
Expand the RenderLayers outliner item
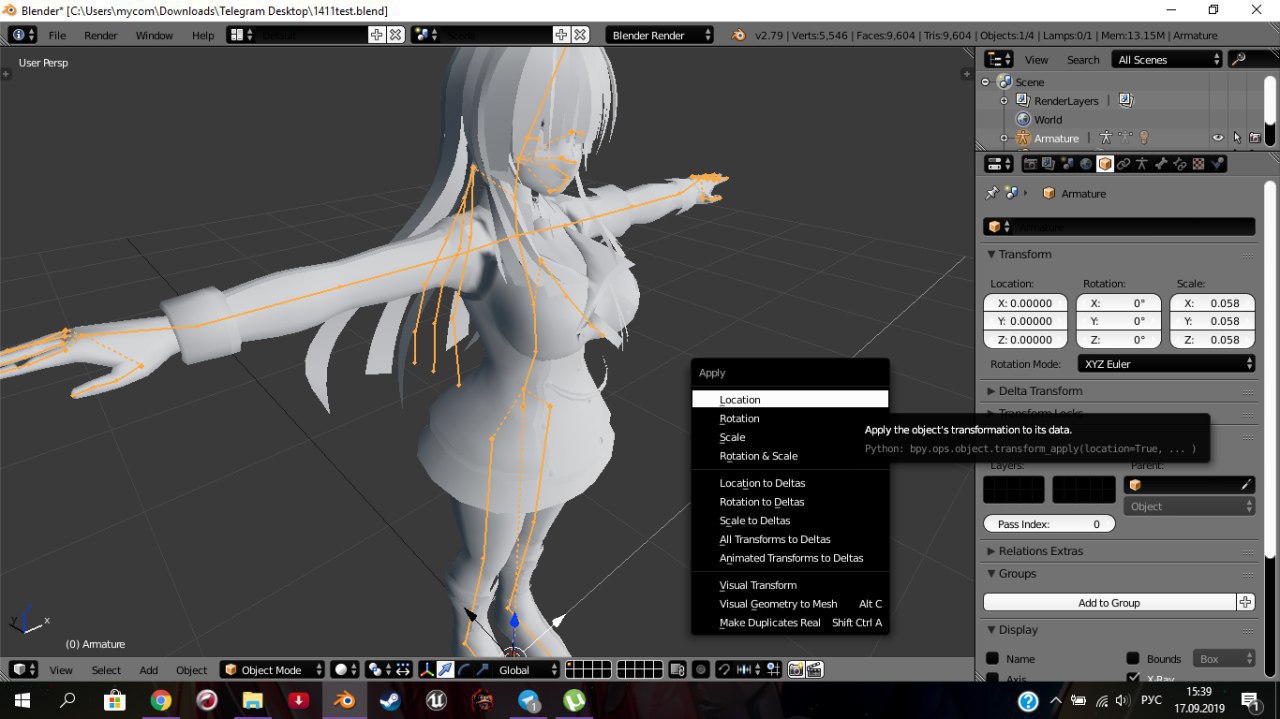coord(1004,101)
